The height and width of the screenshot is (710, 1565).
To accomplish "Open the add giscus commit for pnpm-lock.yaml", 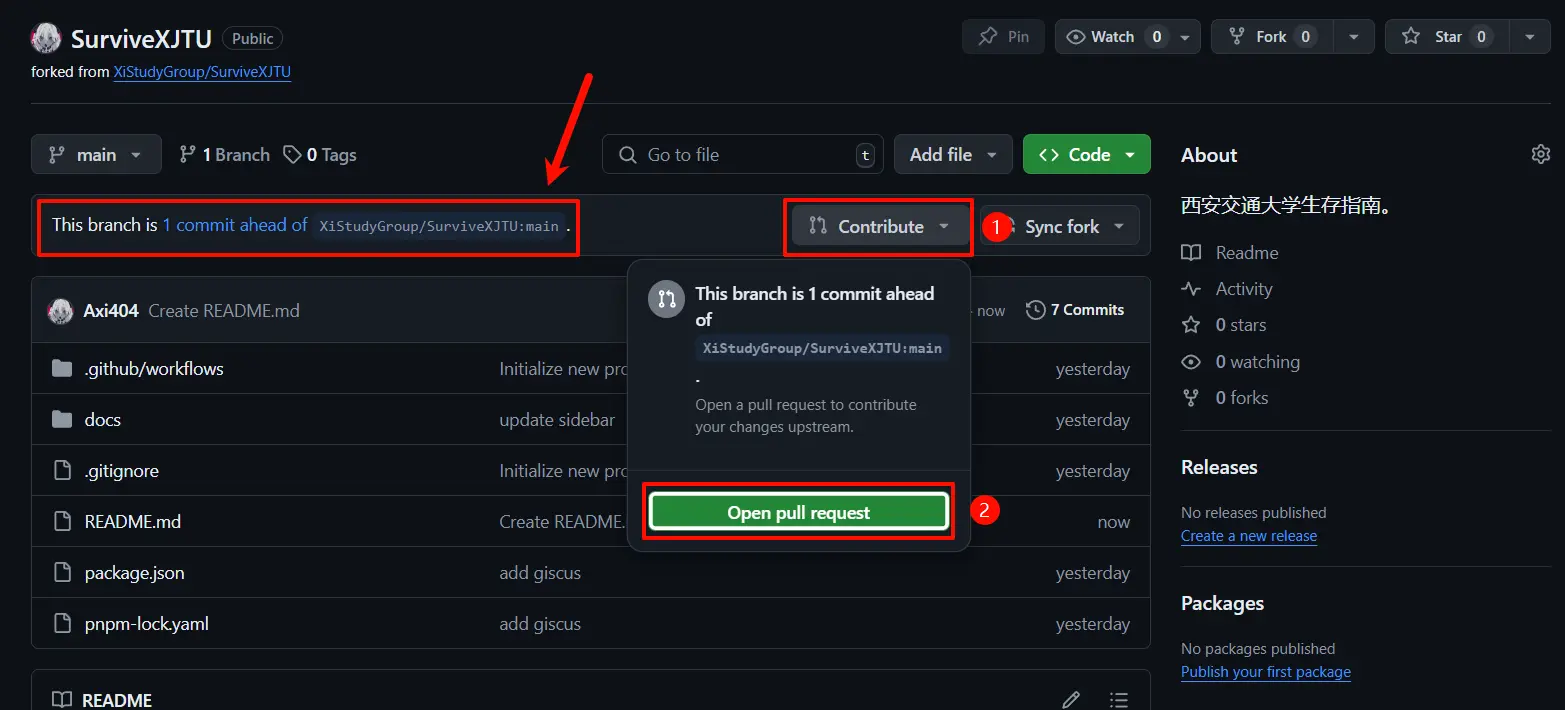I will click(540, 624).
